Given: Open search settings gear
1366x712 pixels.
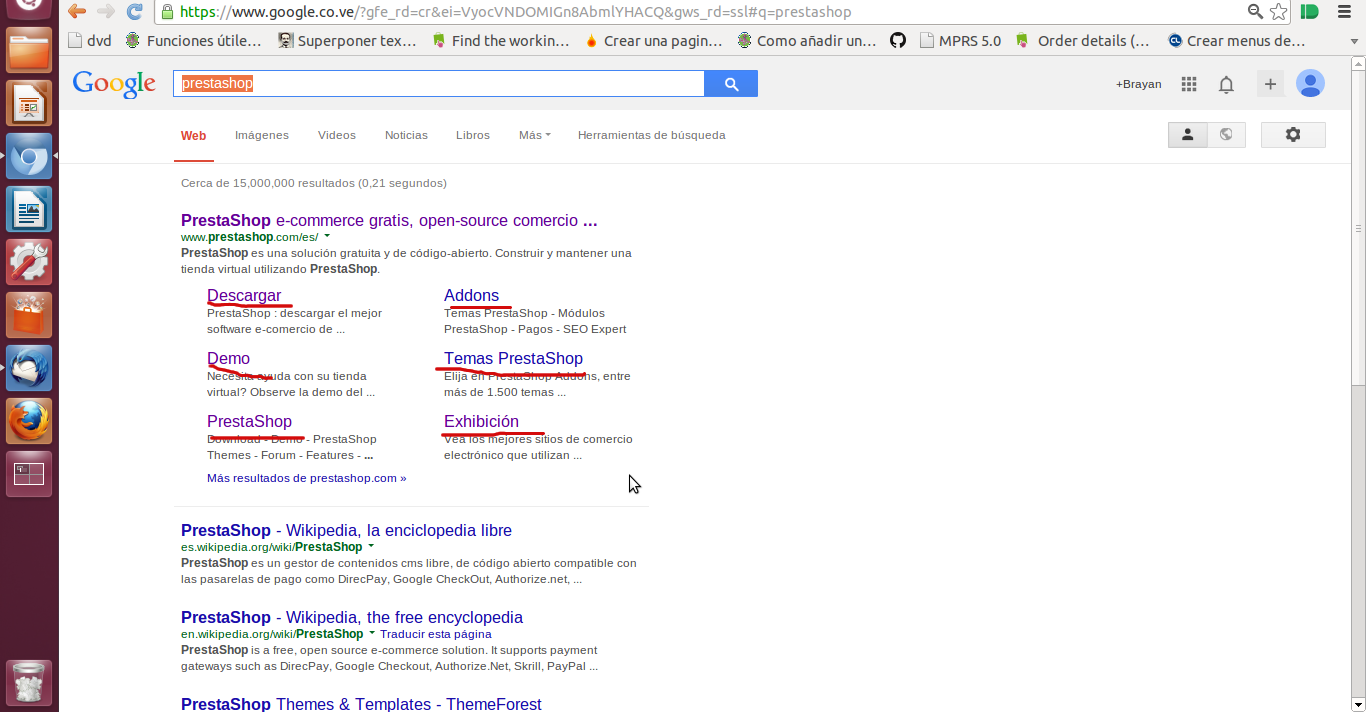Looking at the screenshot, I should [1293, 134].
